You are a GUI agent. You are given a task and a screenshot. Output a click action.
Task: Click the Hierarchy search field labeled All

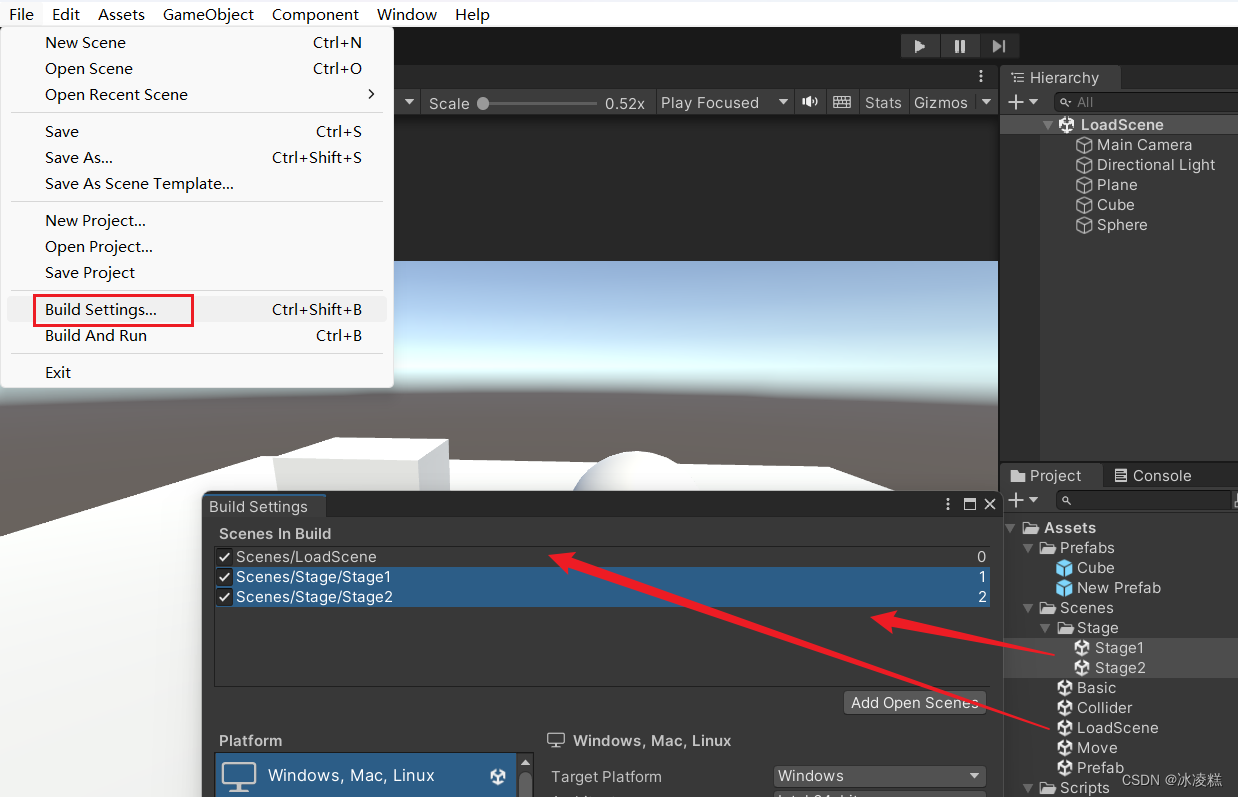point(1150,101)
